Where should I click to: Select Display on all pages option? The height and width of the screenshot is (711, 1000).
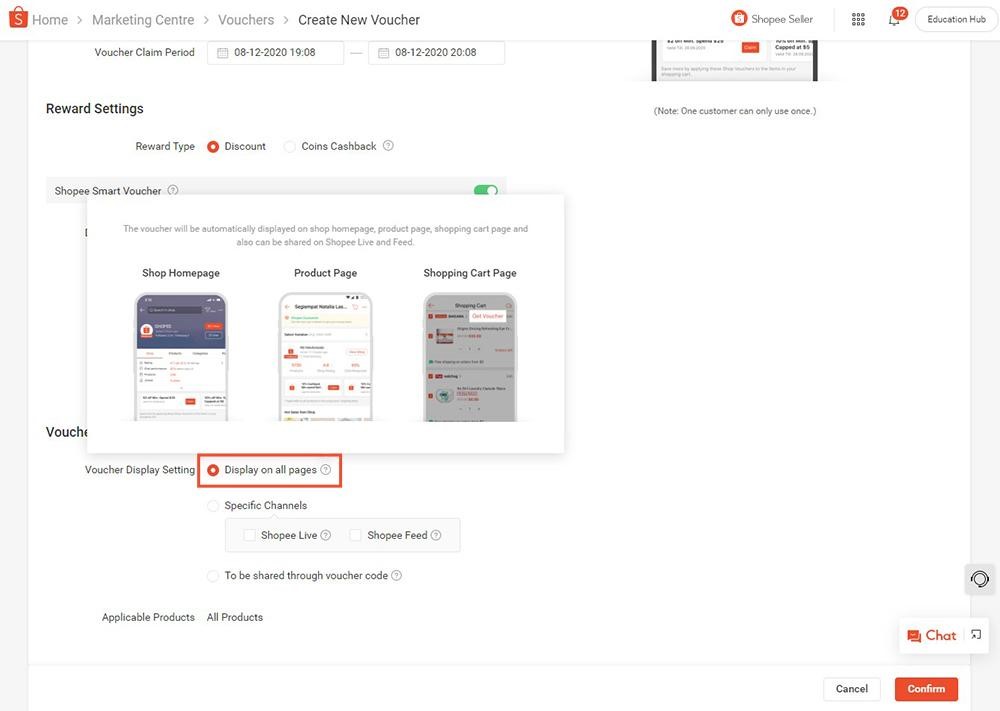213,470
